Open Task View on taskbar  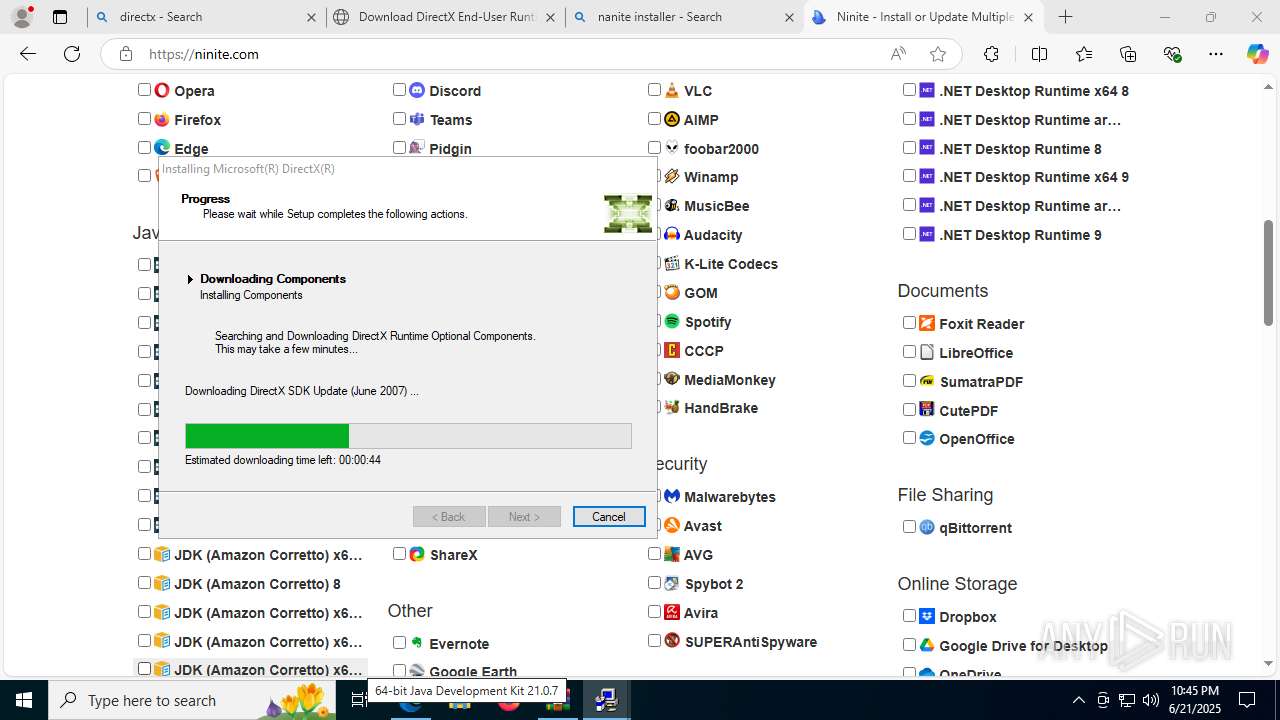coord(360,700)
